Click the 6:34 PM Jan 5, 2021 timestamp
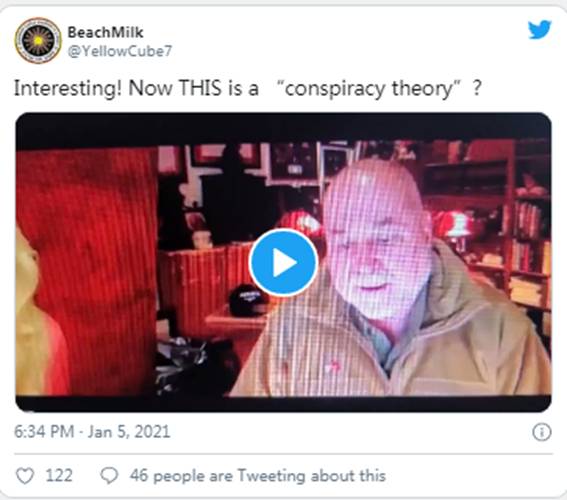The height and width of the screenshot is (500, 567). (92, 432)
